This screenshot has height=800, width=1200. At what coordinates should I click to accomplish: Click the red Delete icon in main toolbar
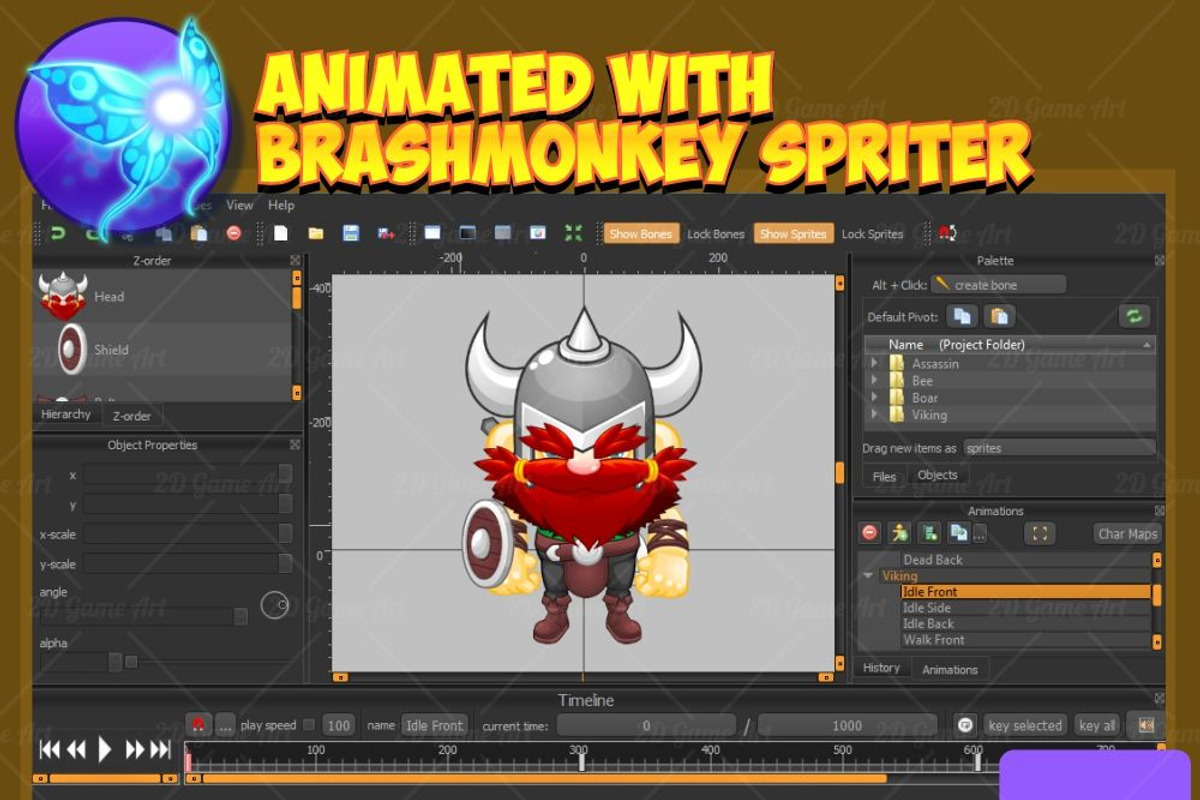pyautogui.click(x=234, y=233)
